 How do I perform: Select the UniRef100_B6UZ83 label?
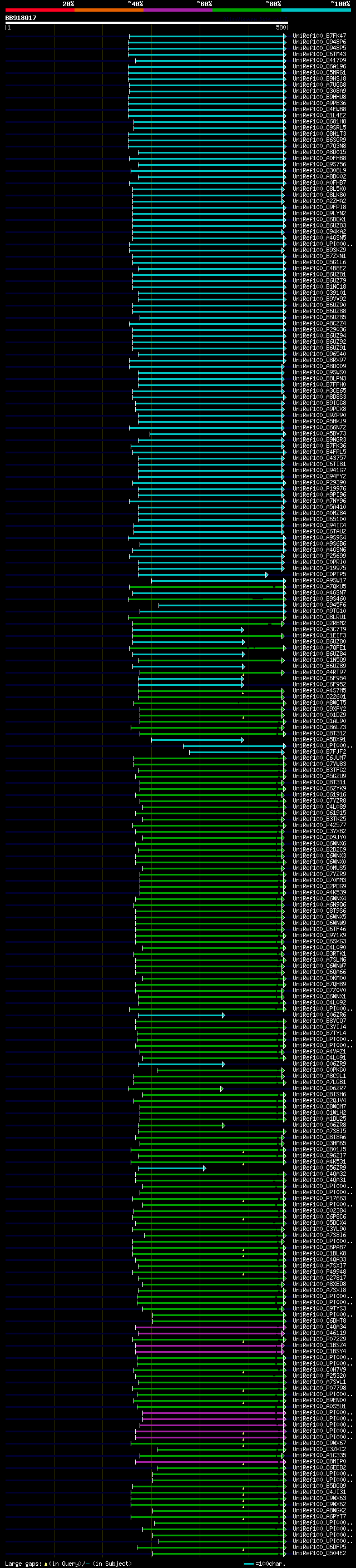319,225
